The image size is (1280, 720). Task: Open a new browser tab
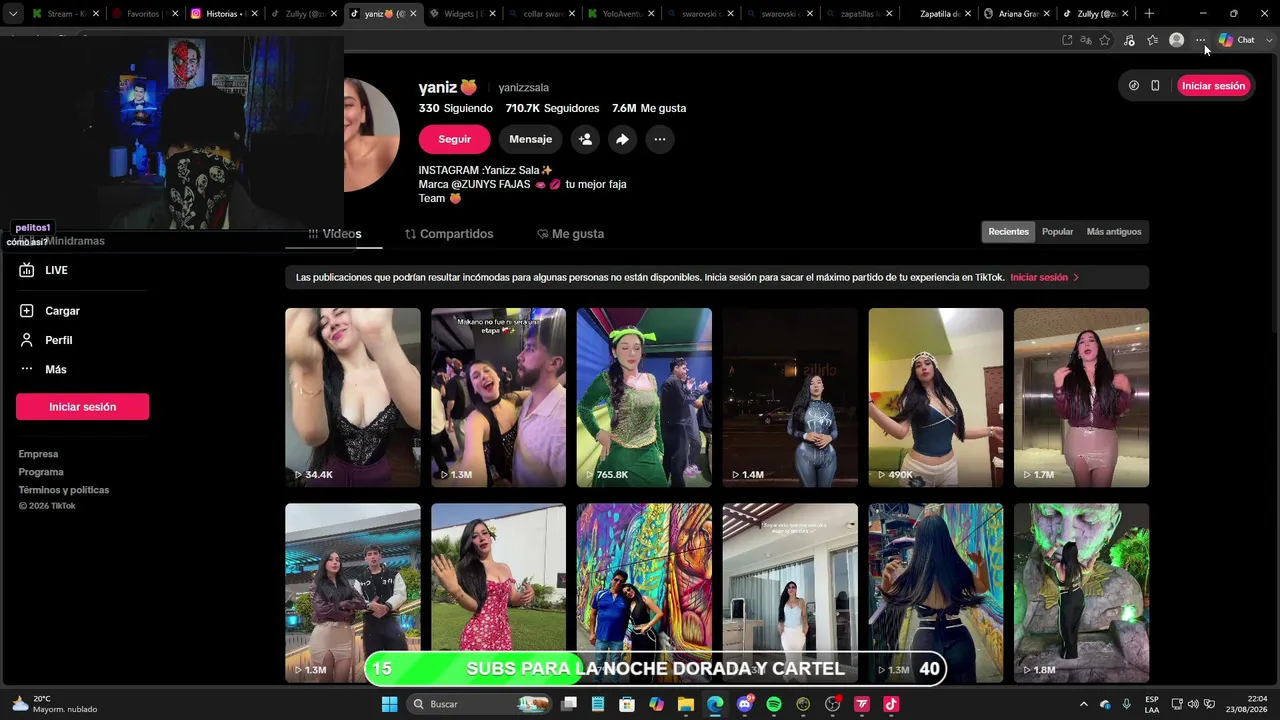[1149, 14]
